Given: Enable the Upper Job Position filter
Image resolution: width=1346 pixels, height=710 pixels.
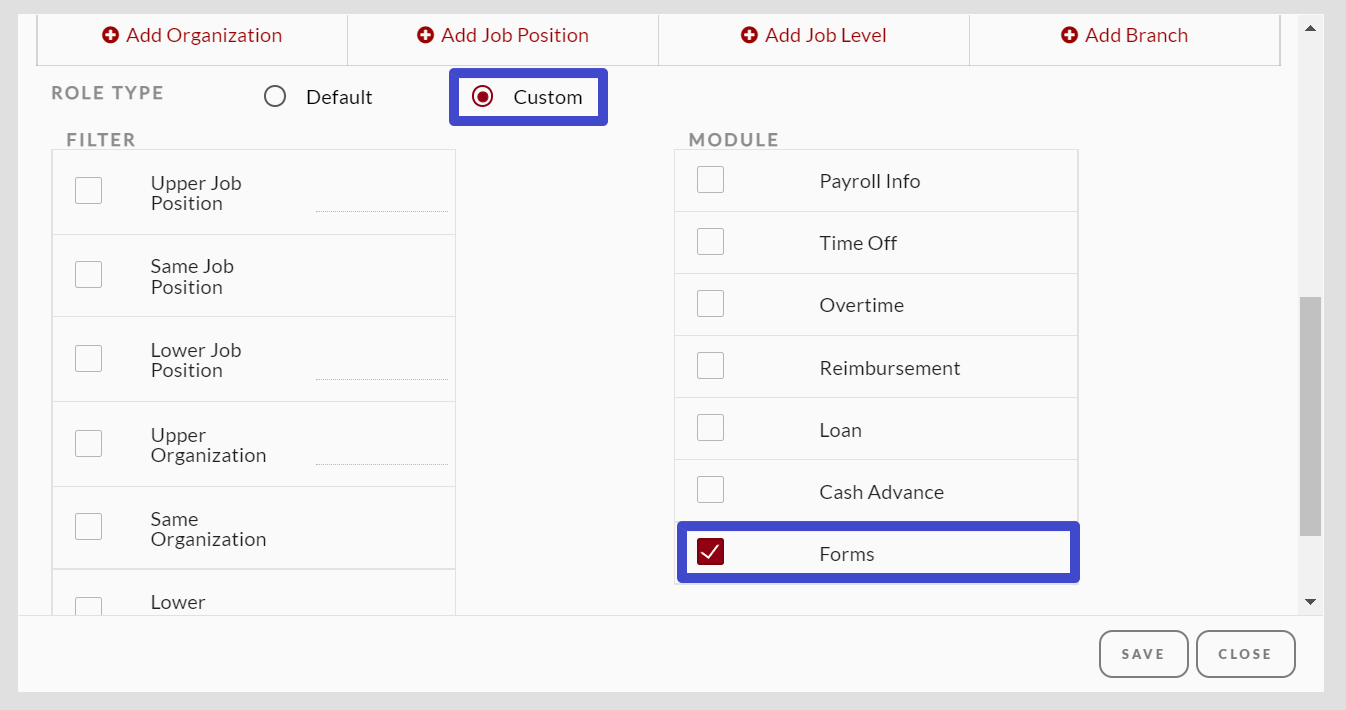Looking at the screenshot, I should 89,190.
